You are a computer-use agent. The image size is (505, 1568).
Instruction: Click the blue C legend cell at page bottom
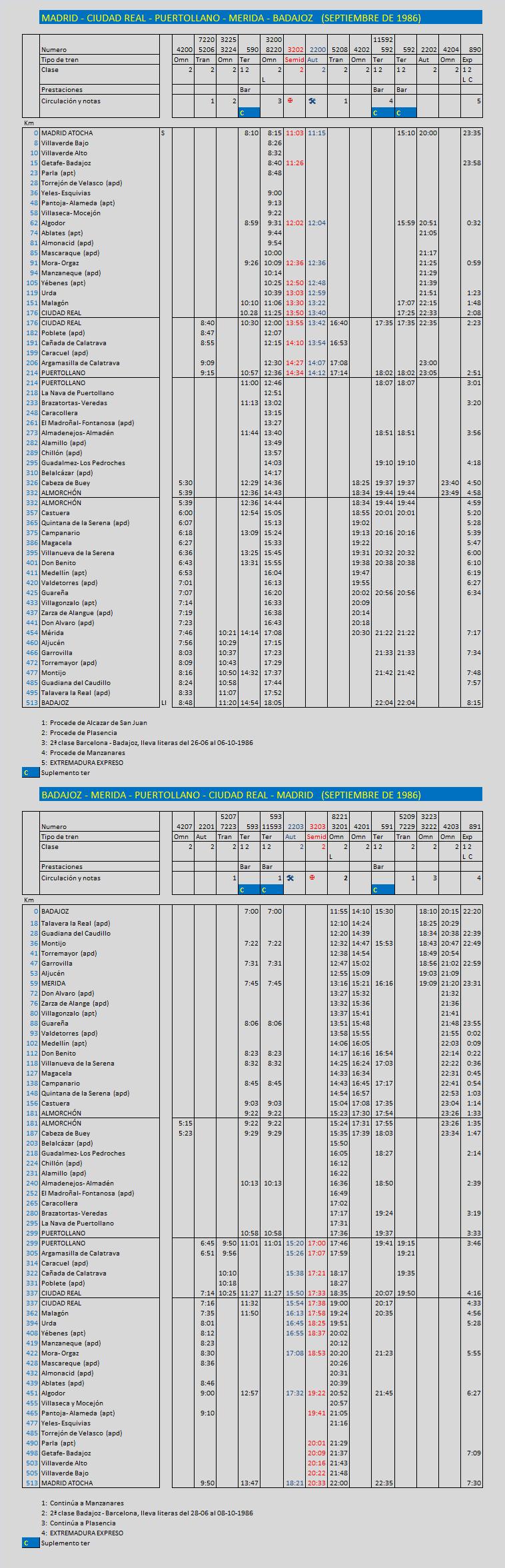31,1542
